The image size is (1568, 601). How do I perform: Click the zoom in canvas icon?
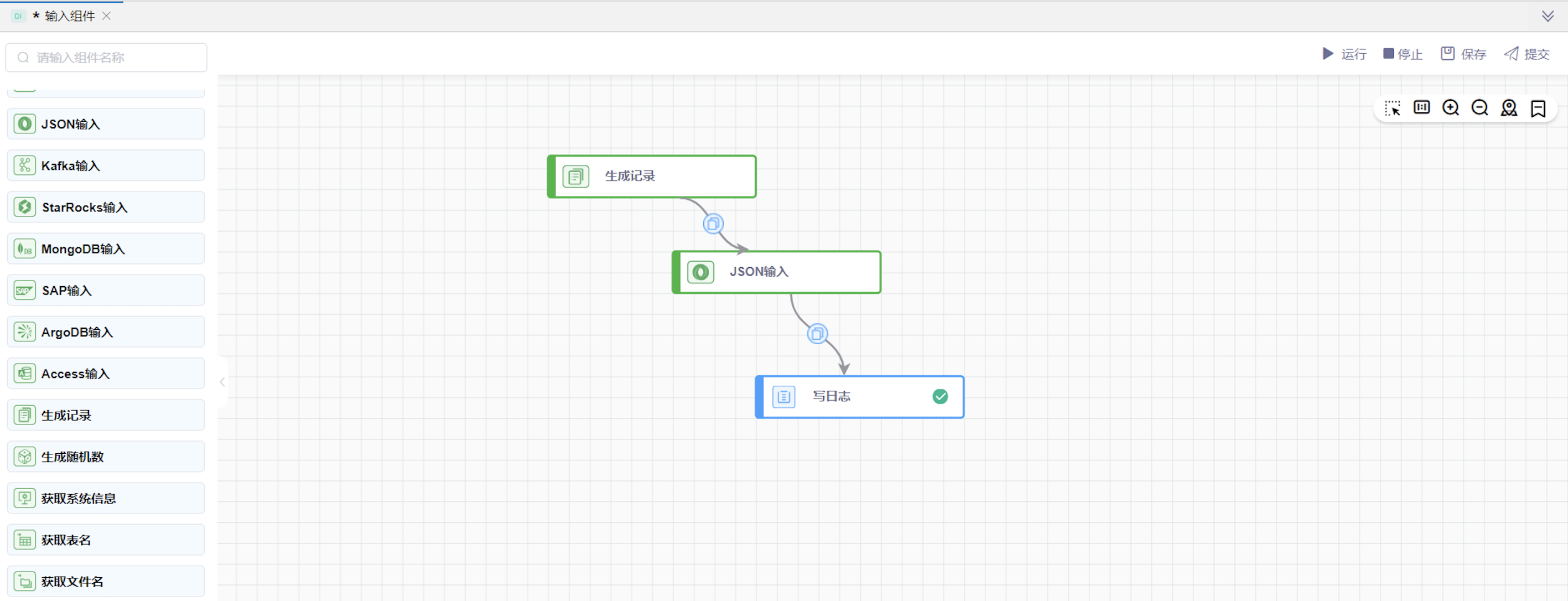[1451, 108]
